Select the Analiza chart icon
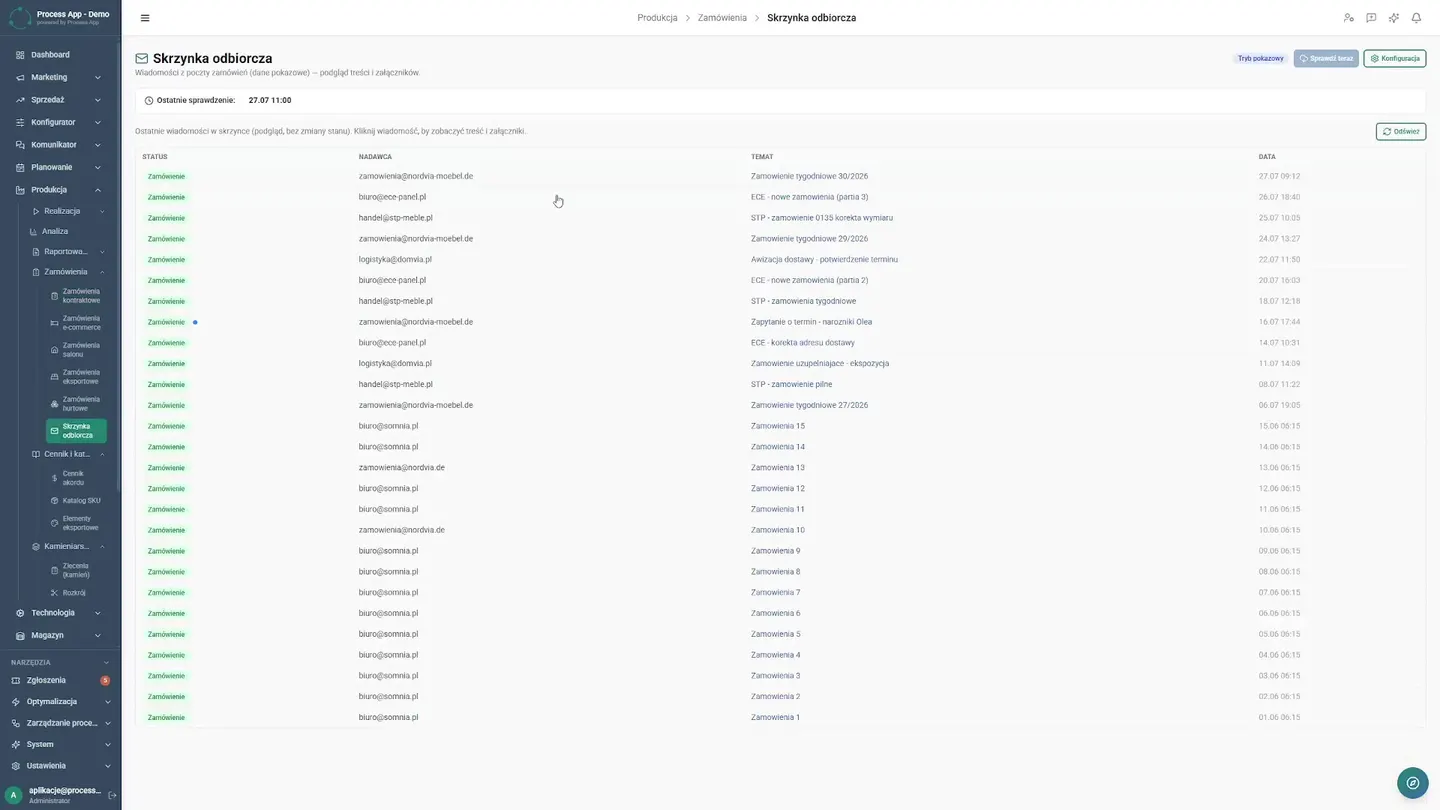1440x810 pixels. [34, 231]
